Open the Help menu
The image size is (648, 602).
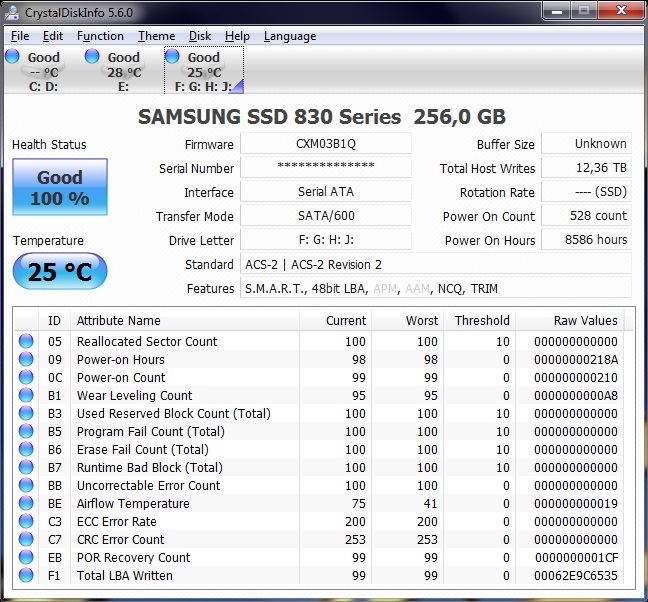[x=237, y=36]
